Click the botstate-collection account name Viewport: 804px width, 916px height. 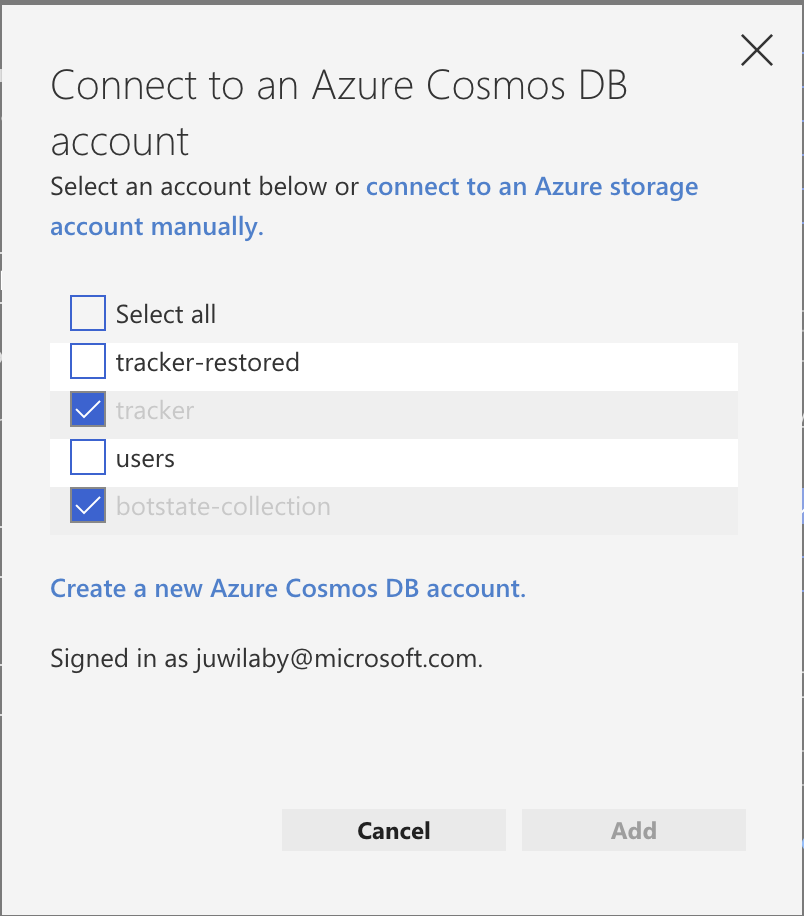point(222,507)
